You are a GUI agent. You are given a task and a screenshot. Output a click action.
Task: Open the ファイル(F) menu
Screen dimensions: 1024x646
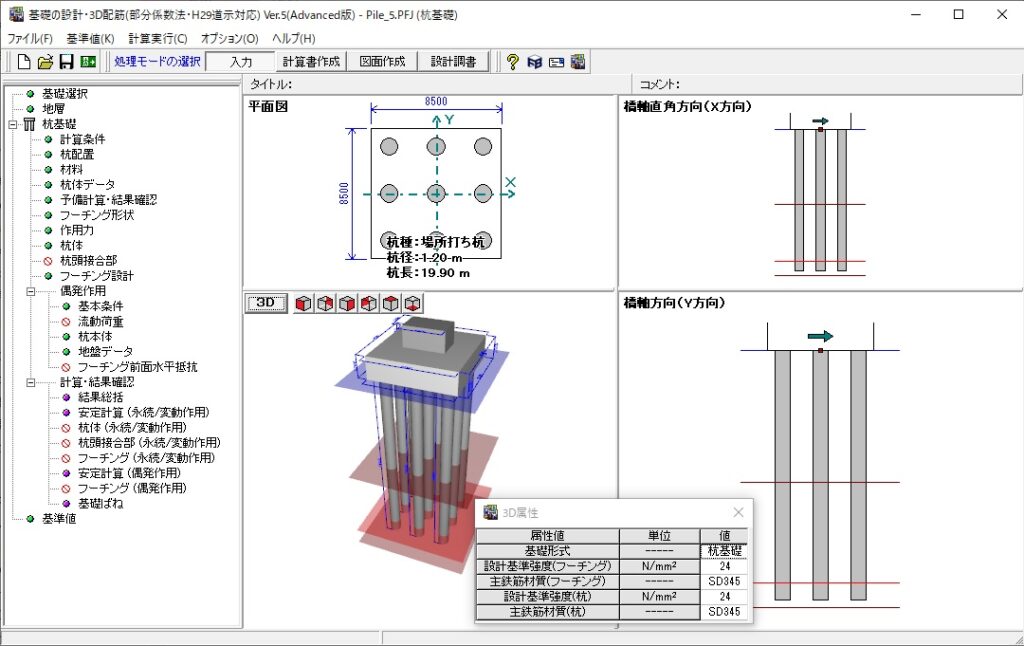tap(30, 38)
